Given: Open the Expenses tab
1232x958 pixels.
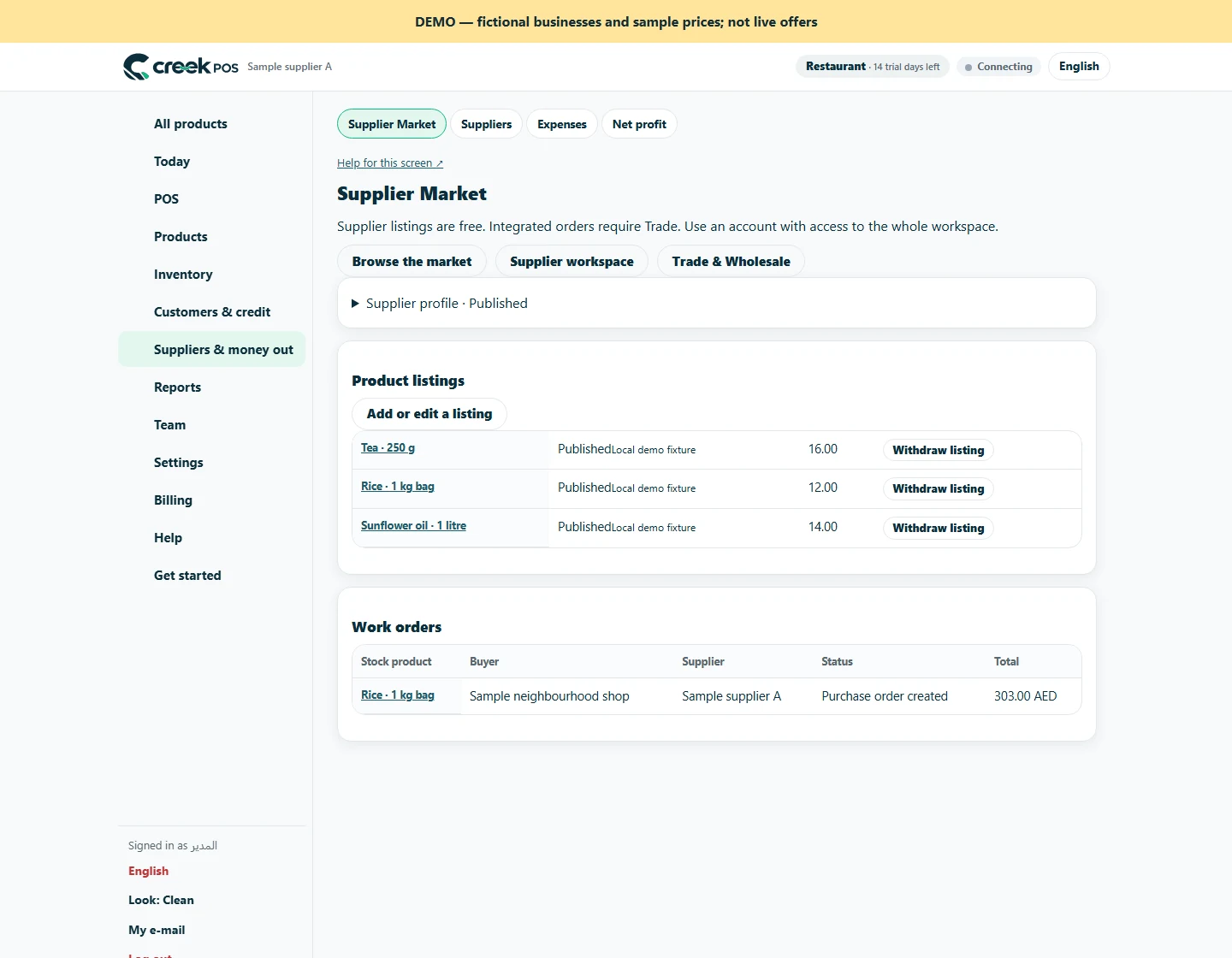Looking at the screenshot, I should 562,124.
